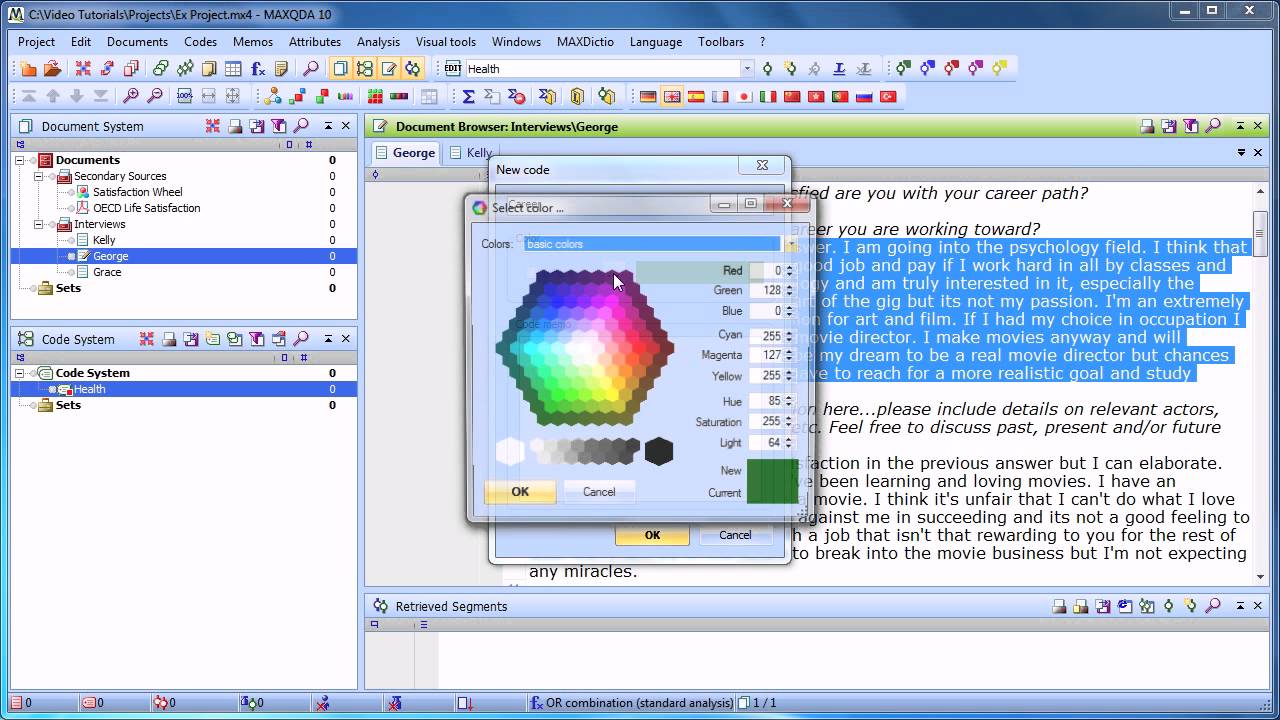
Task: Click the 100% zoom icon
Action: 184,97
